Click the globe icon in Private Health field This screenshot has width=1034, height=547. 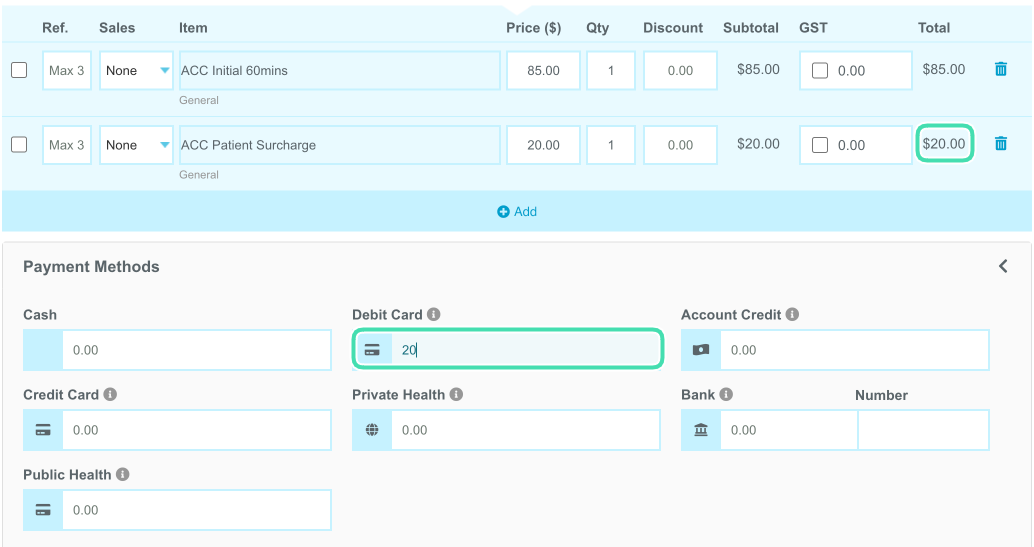tap(372, 430)
